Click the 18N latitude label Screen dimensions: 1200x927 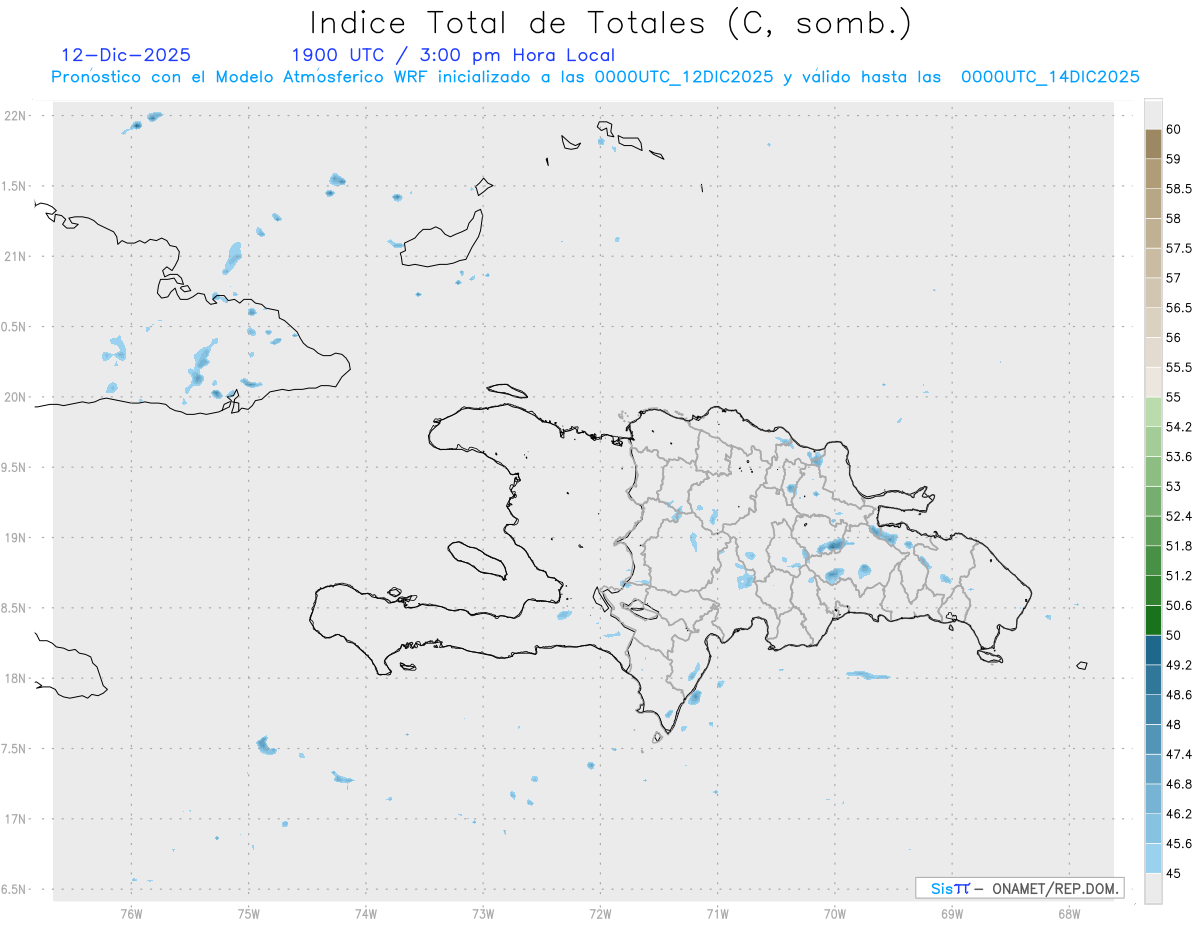coord(17,679)
